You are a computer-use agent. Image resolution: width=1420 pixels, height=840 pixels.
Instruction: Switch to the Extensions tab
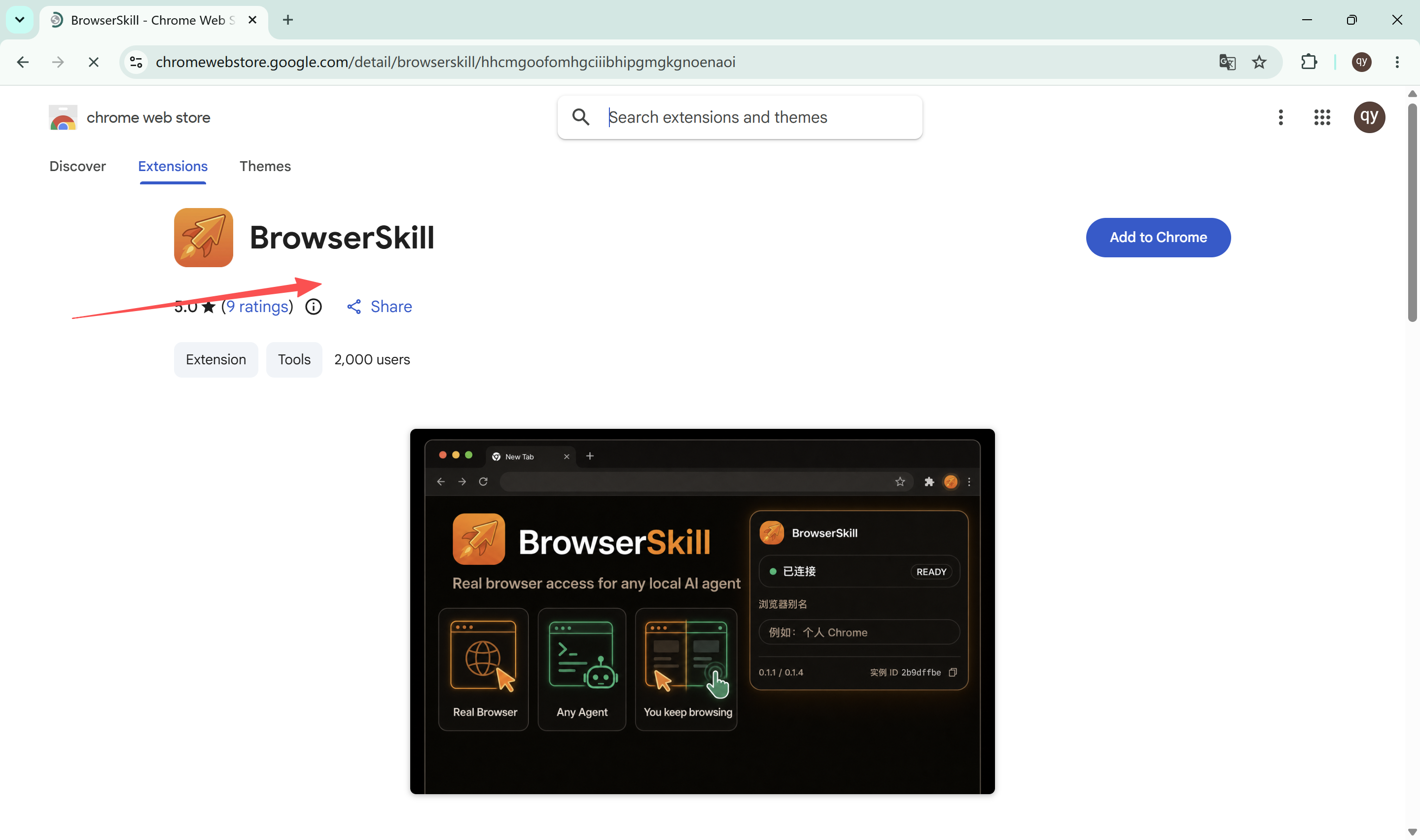[x=173, y=166]
